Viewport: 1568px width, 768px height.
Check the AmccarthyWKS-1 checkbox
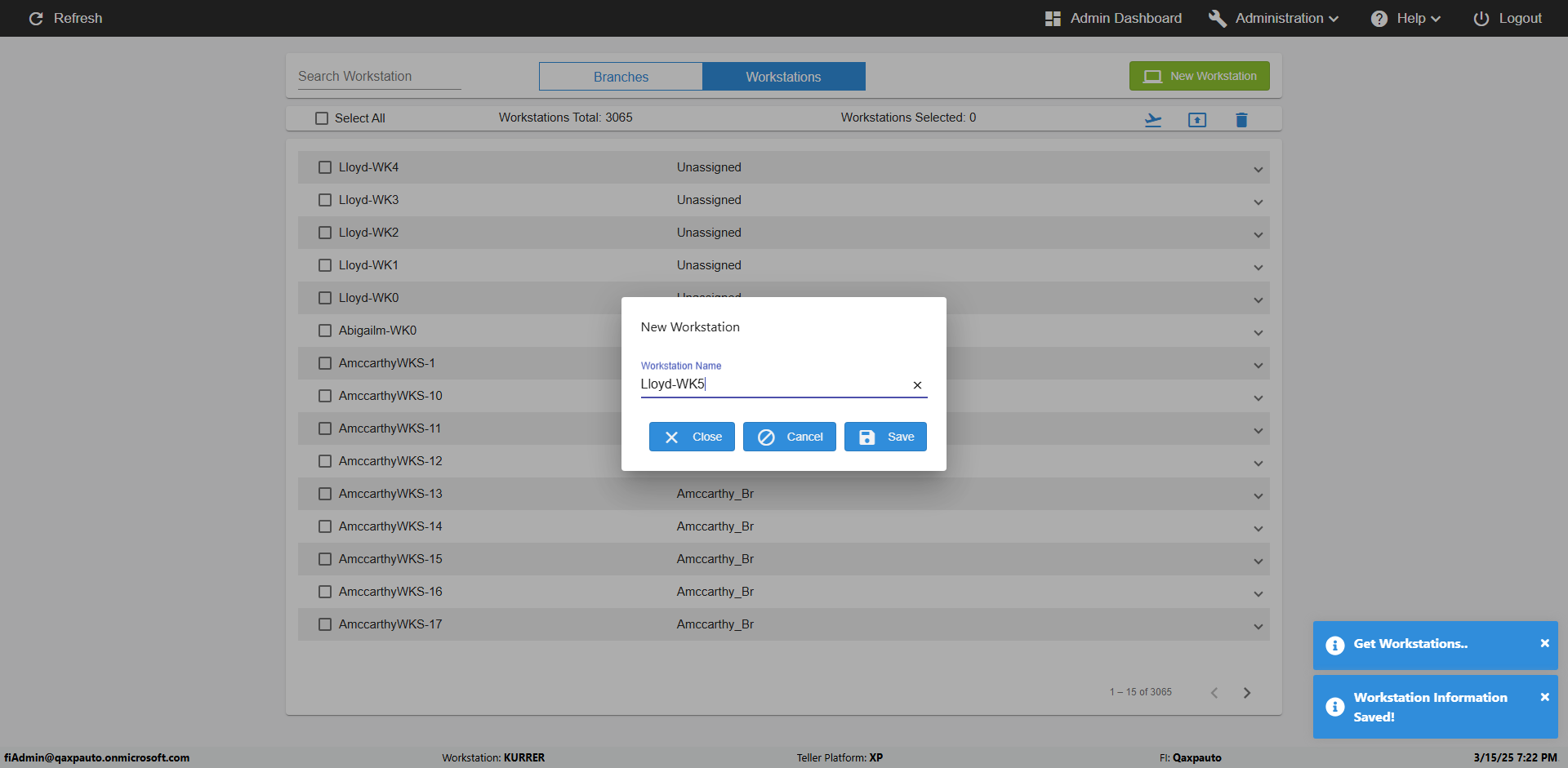tap(325, 363)
